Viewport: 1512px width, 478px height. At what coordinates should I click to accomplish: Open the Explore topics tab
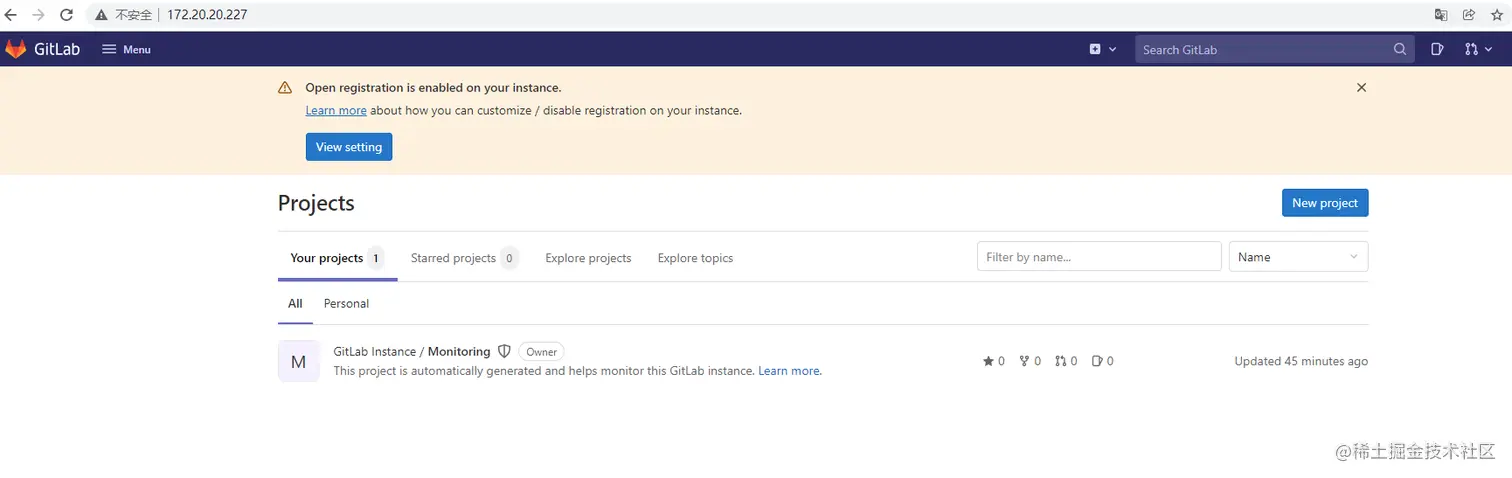695,258
